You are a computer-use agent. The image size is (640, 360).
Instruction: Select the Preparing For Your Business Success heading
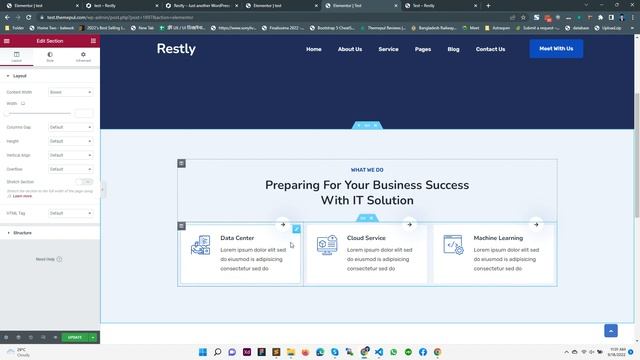coord(367,193)
